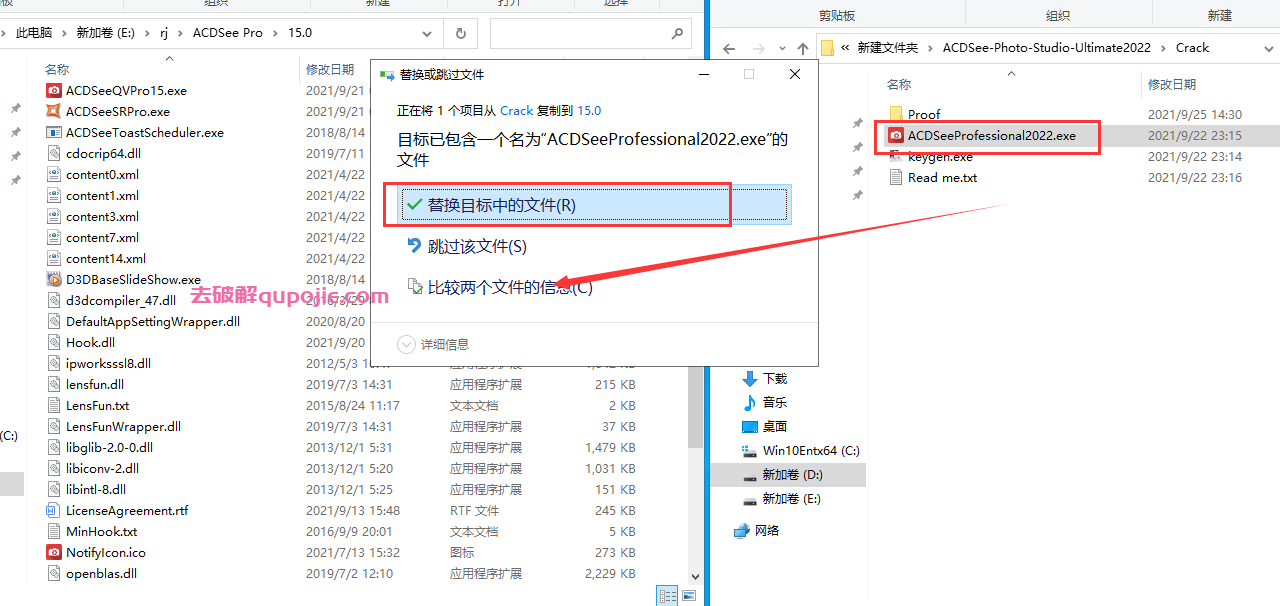Click the Proof folder icon
1280x606 pixels.
click(896, 114)
